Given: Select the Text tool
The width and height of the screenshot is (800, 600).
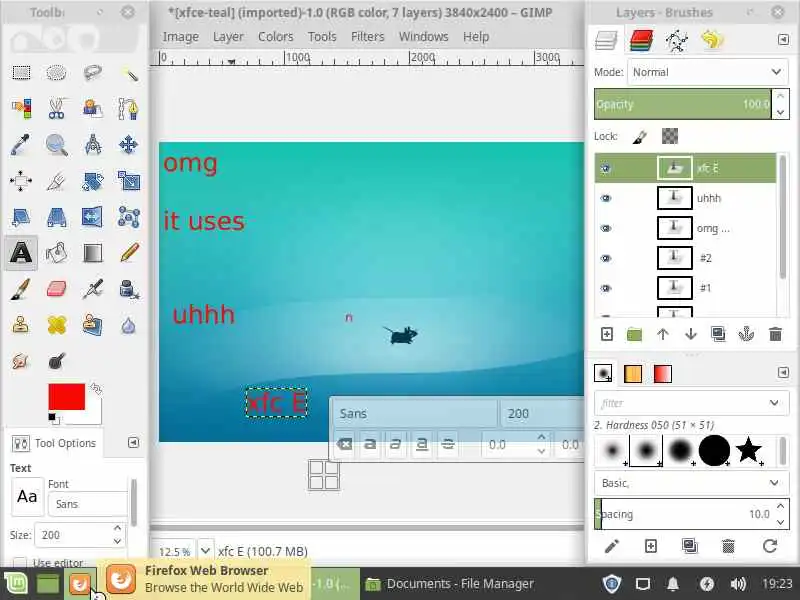Looking at the screenshot, I should pos(21,253).
